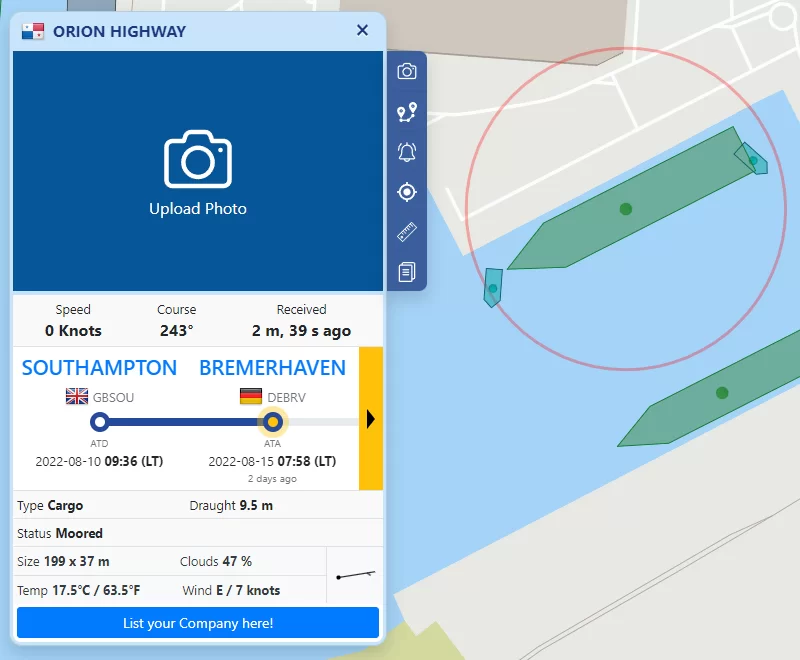Click the Upload Photo camera icon

(198, 160)
